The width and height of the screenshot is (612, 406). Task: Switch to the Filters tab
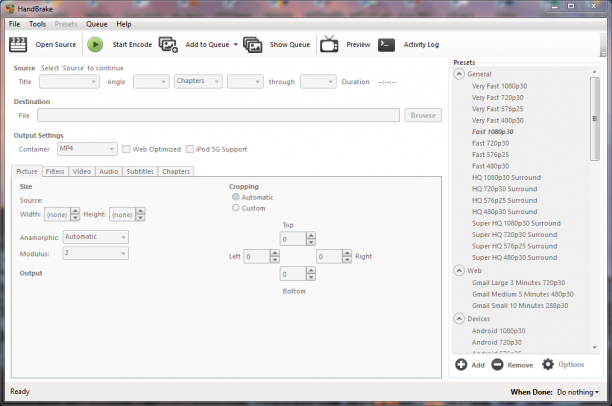tap(55, 171)
